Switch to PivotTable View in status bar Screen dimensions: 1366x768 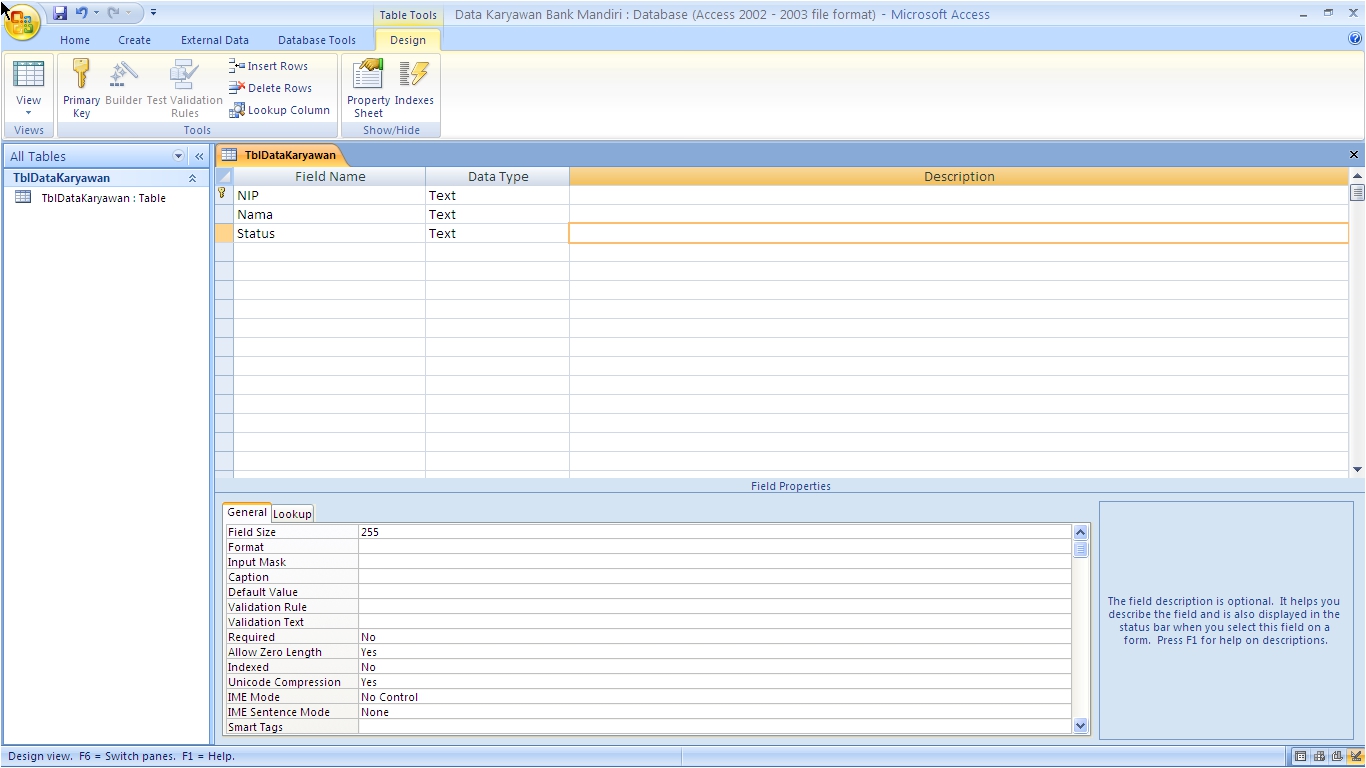[1319, 756]
